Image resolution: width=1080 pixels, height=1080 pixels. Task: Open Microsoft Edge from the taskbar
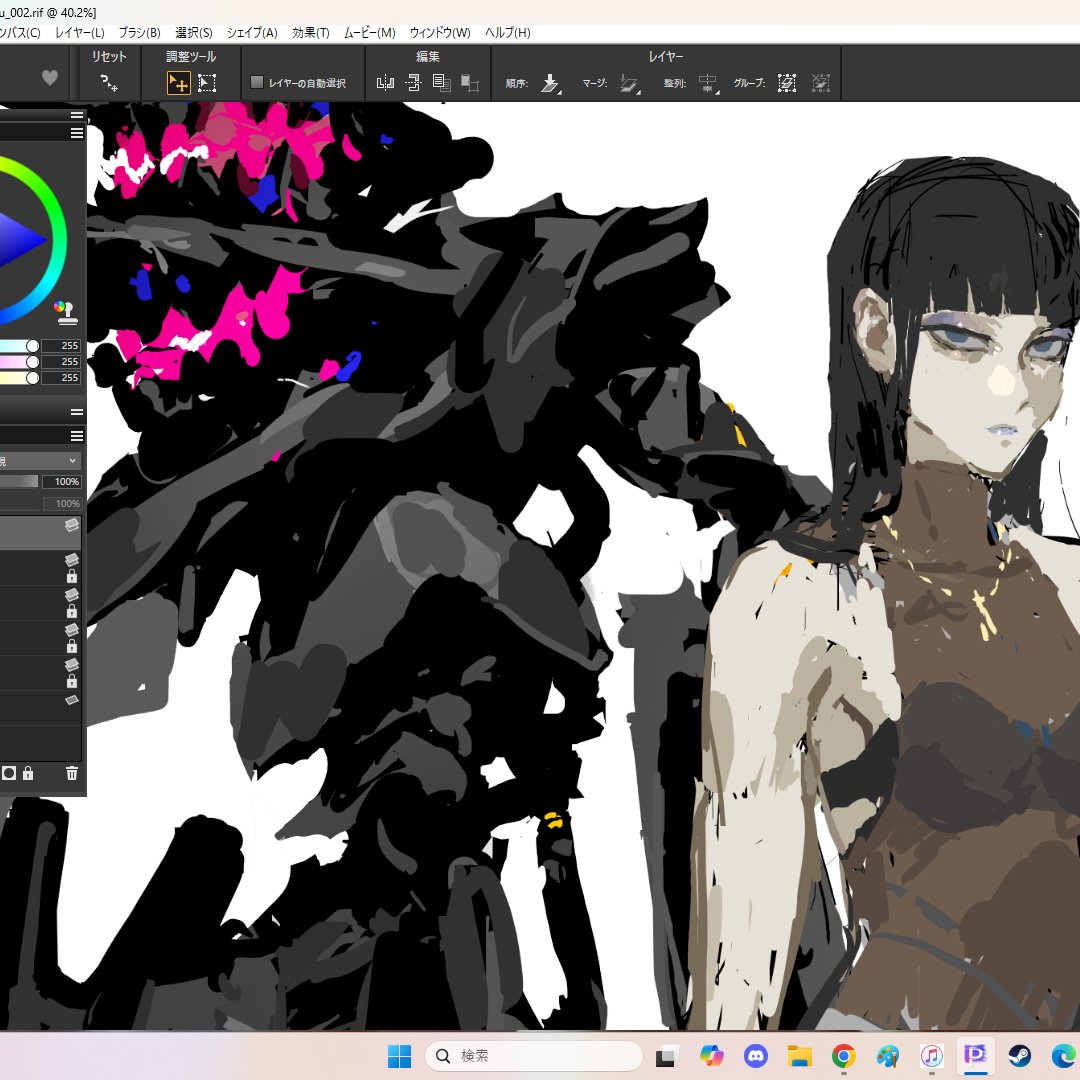(1063, 1055)
